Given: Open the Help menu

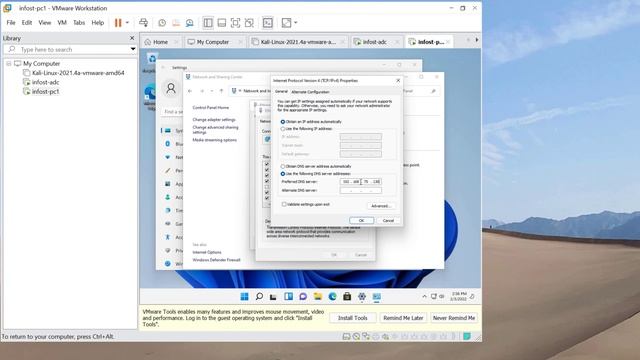Looking at the screenshot, I should click(98, 23).
